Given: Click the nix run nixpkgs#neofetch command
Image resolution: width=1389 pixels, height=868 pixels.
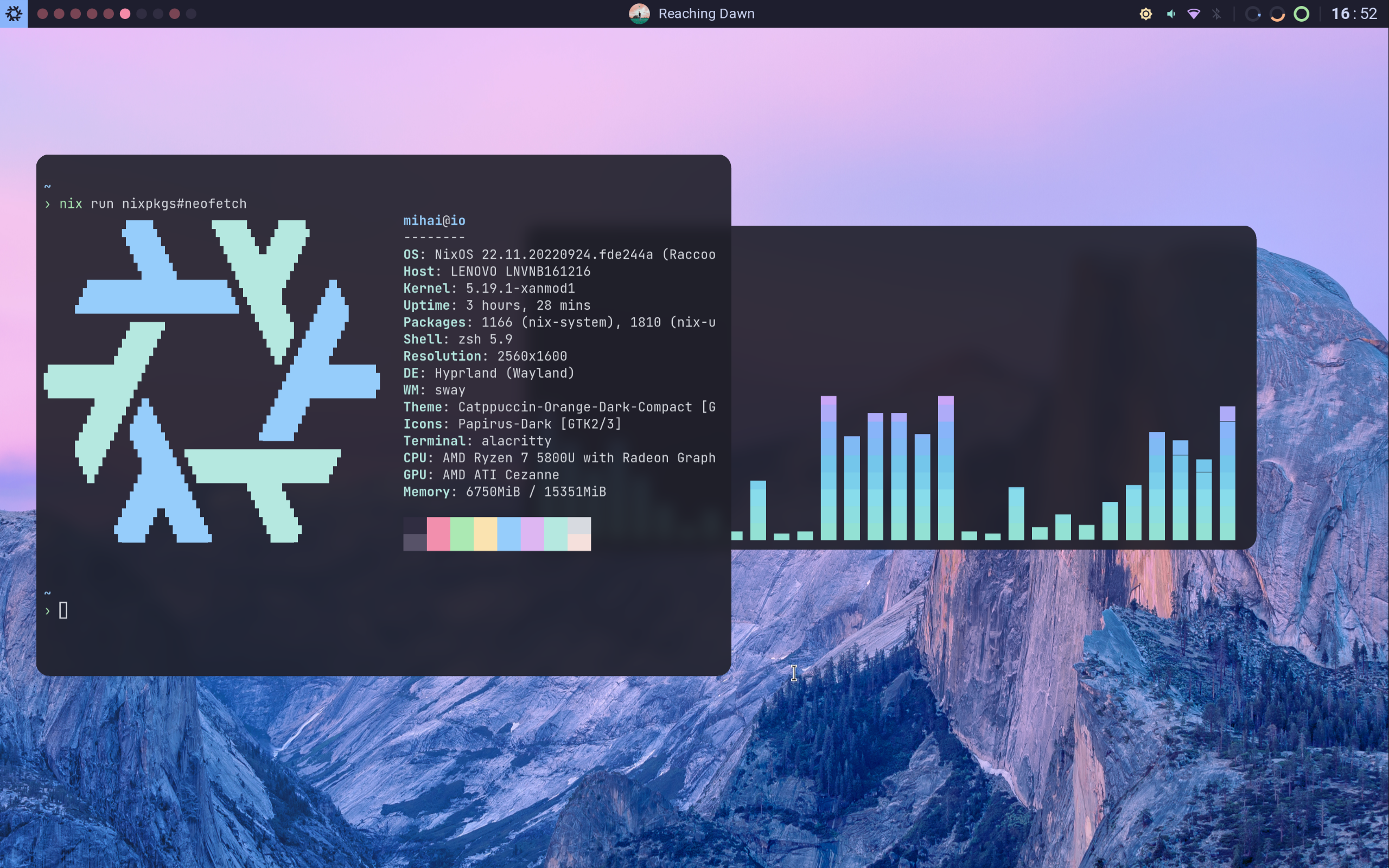Looking at the screenshot, I should click(x=153, y=204).
